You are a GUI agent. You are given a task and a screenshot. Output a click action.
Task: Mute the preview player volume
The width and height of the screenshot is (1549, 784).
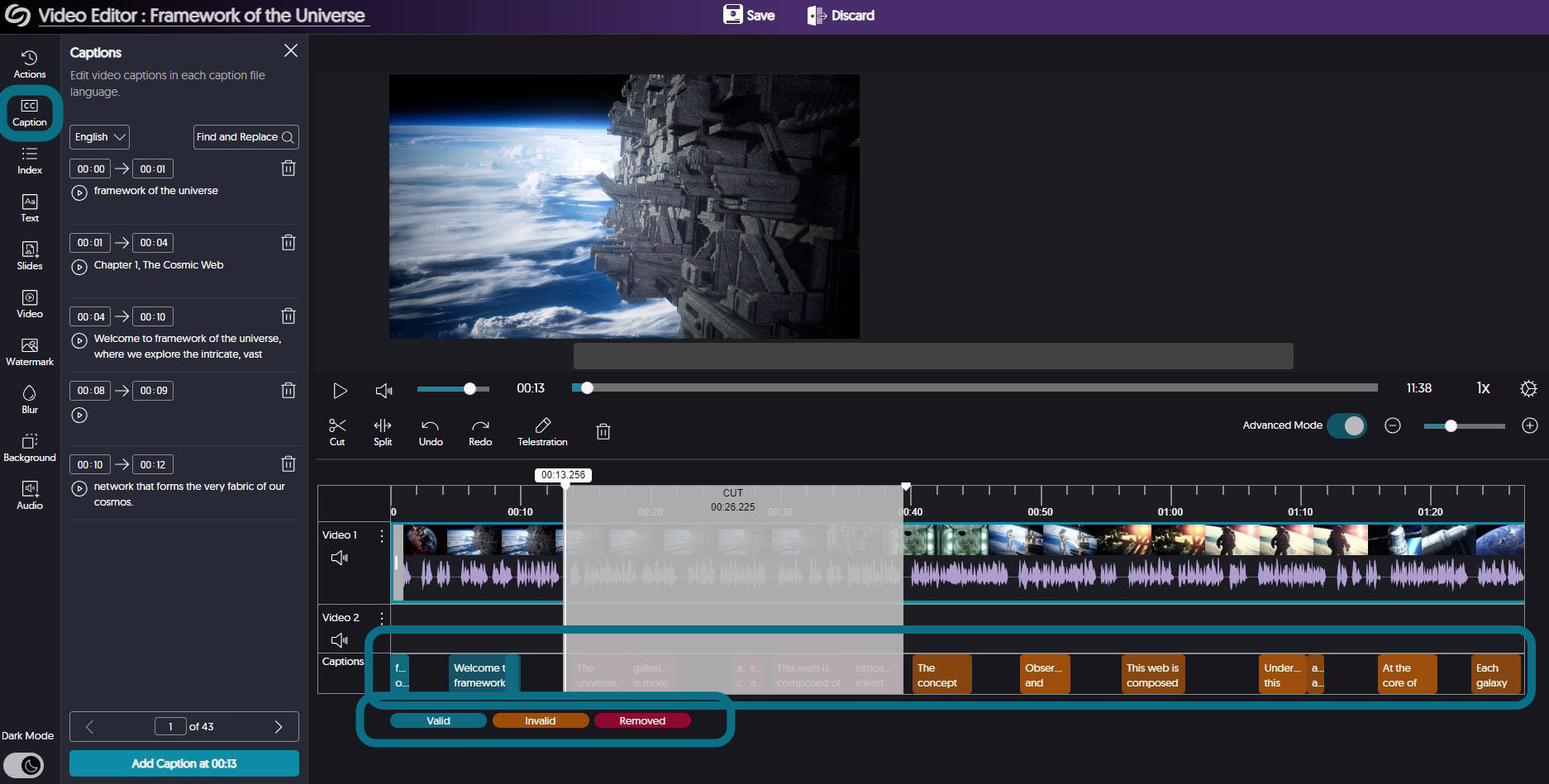tap(384, 391)
